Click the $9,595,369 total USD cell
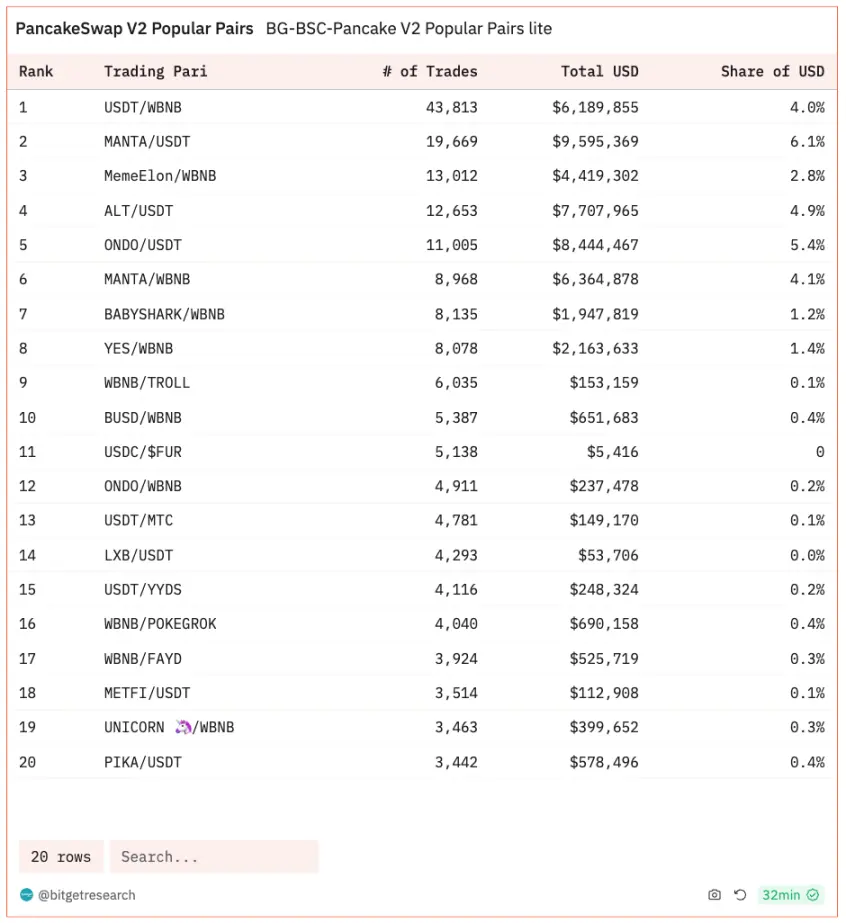This screenshot has height=923, width=846. 595,141
